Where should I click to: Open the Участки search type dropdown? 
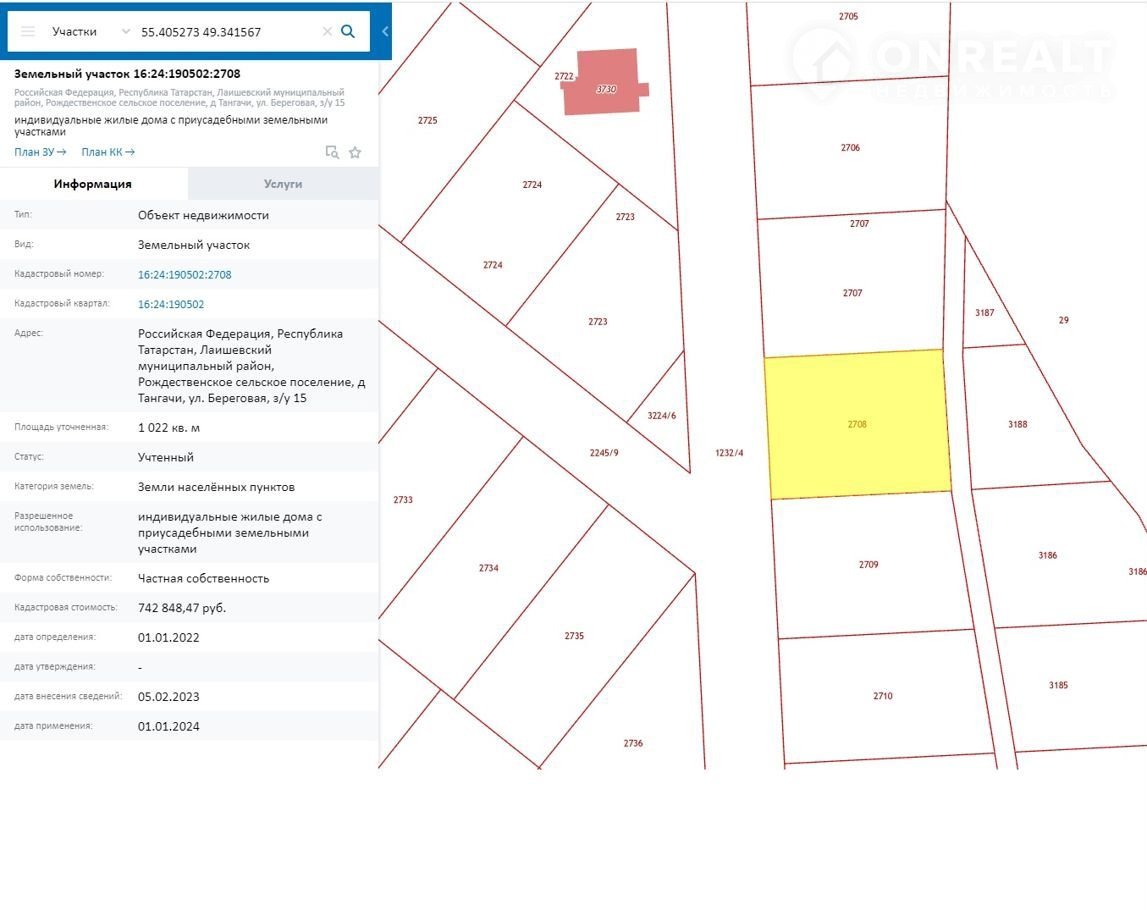click(90, 32)
